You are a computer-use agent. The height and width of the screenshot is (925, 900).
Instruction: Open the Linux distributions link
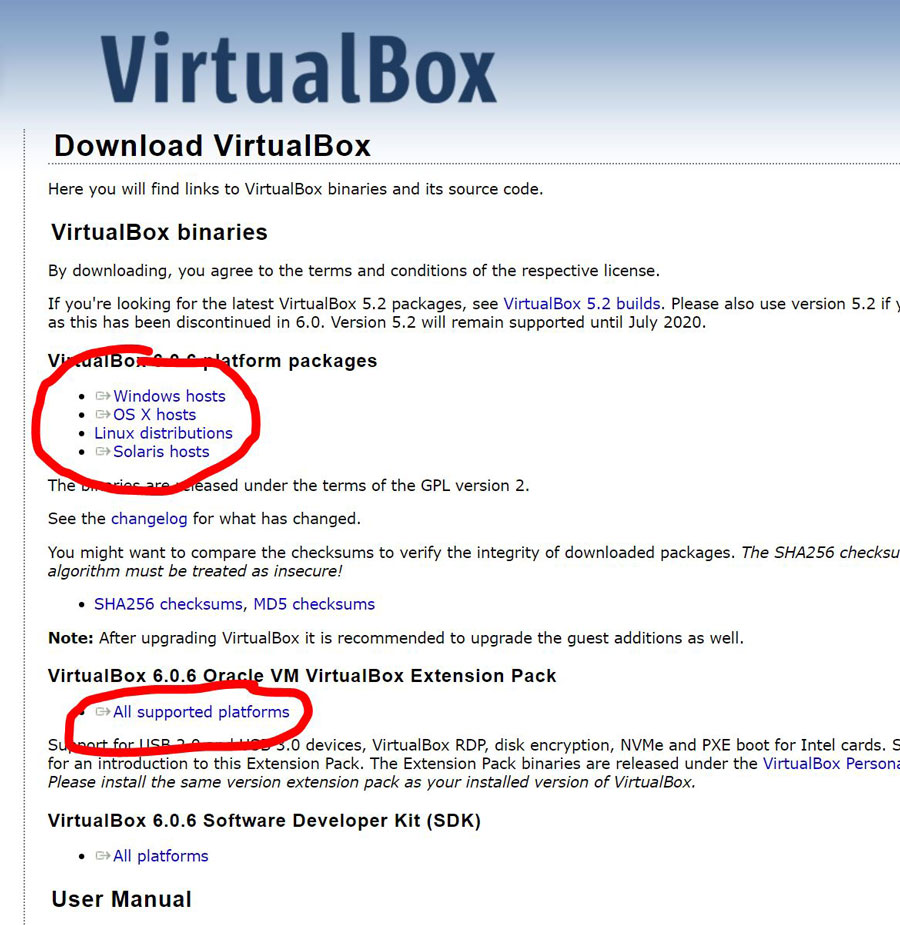(163, 433)
